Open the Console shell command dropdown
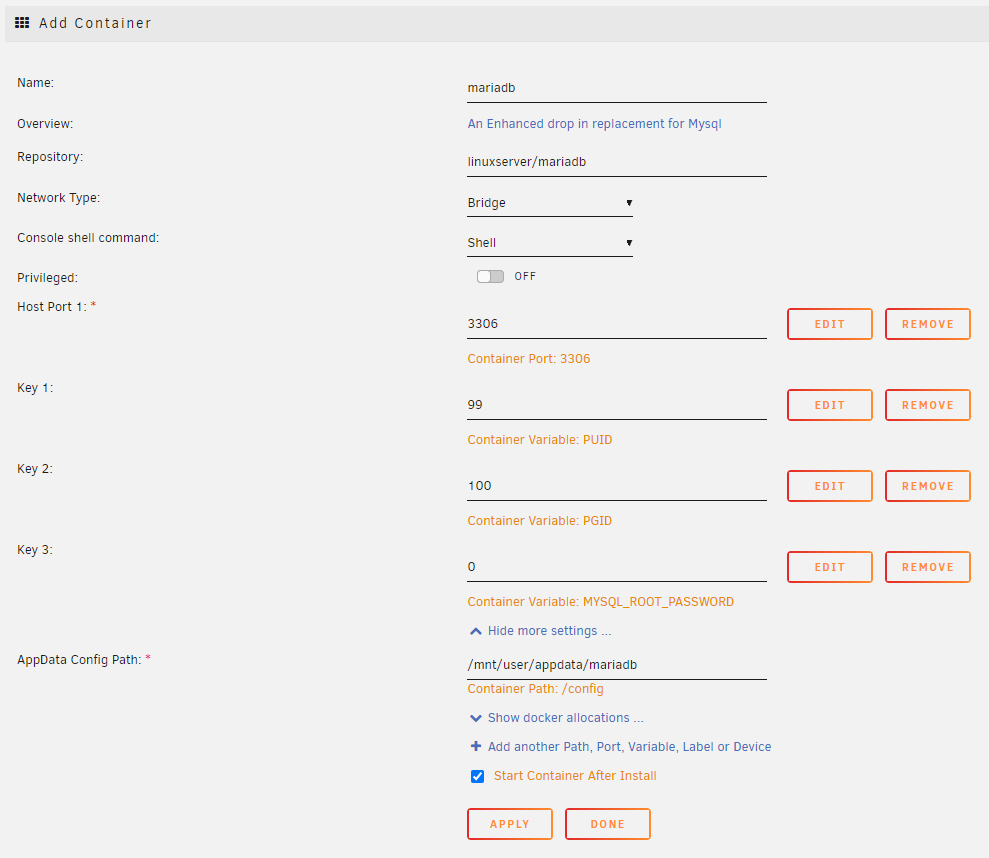The width and height of the screenshot is (989, 858). coord(550,243)
